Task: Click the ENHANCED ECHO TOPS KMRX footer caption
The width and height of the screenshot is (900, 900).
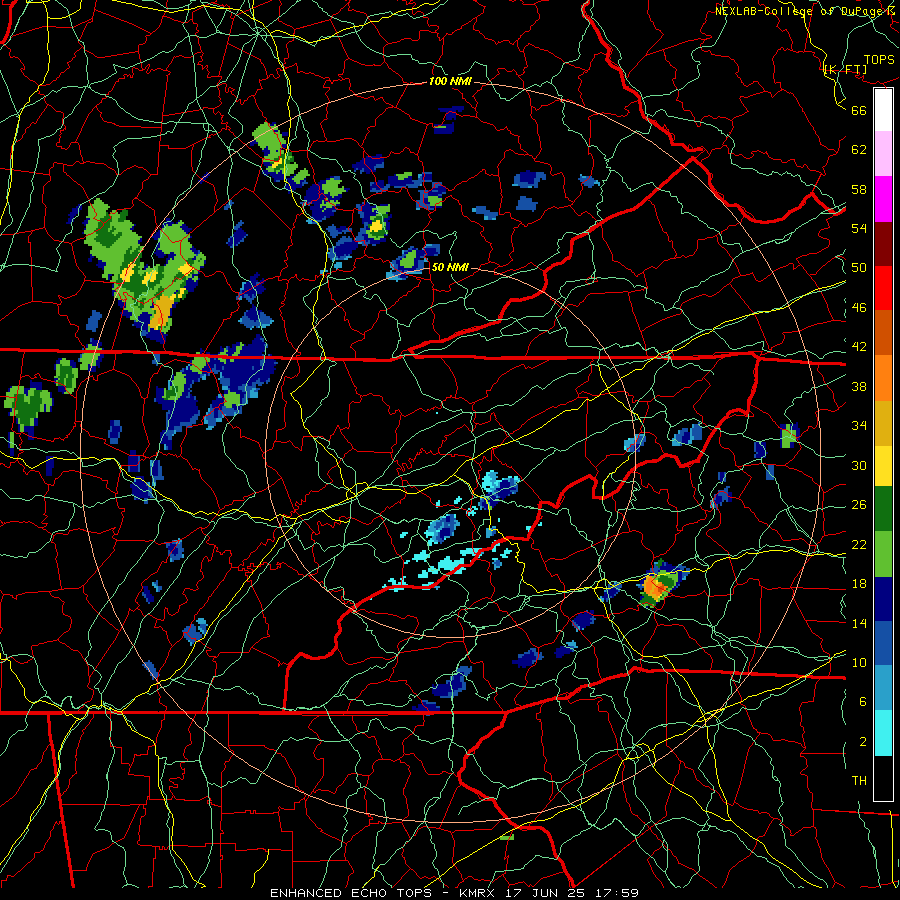Action: (x=454, y=893)
